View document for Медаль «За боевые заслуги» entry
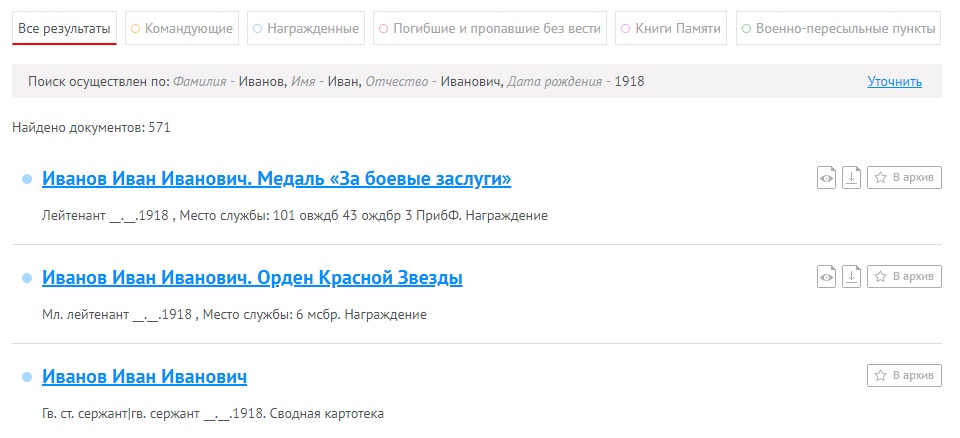The height and width of the screenshot is (438, 960). (x=826, y=178)
